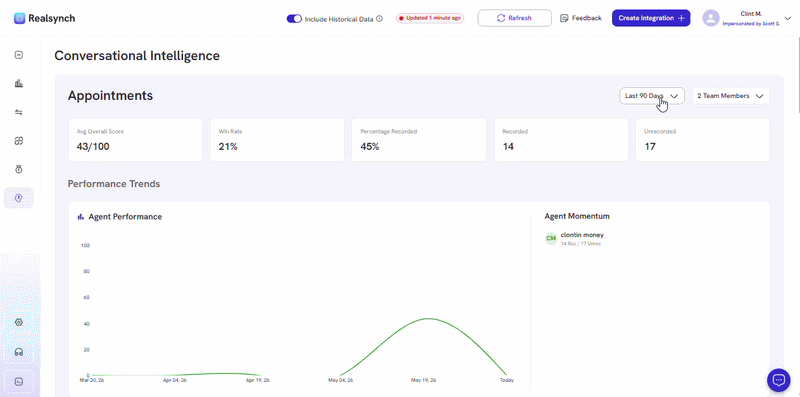
Task: Open the two-arrows sync sidebar icon
Action: [19, 112]
